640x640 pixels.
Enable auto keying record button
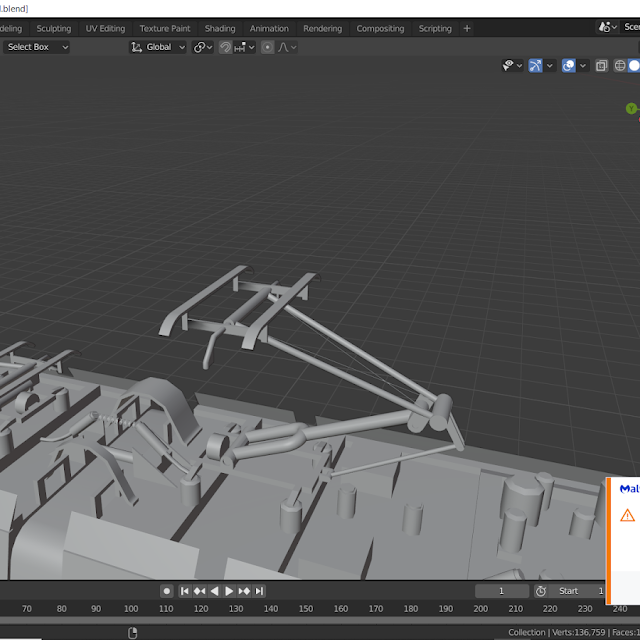click(167, 591)
